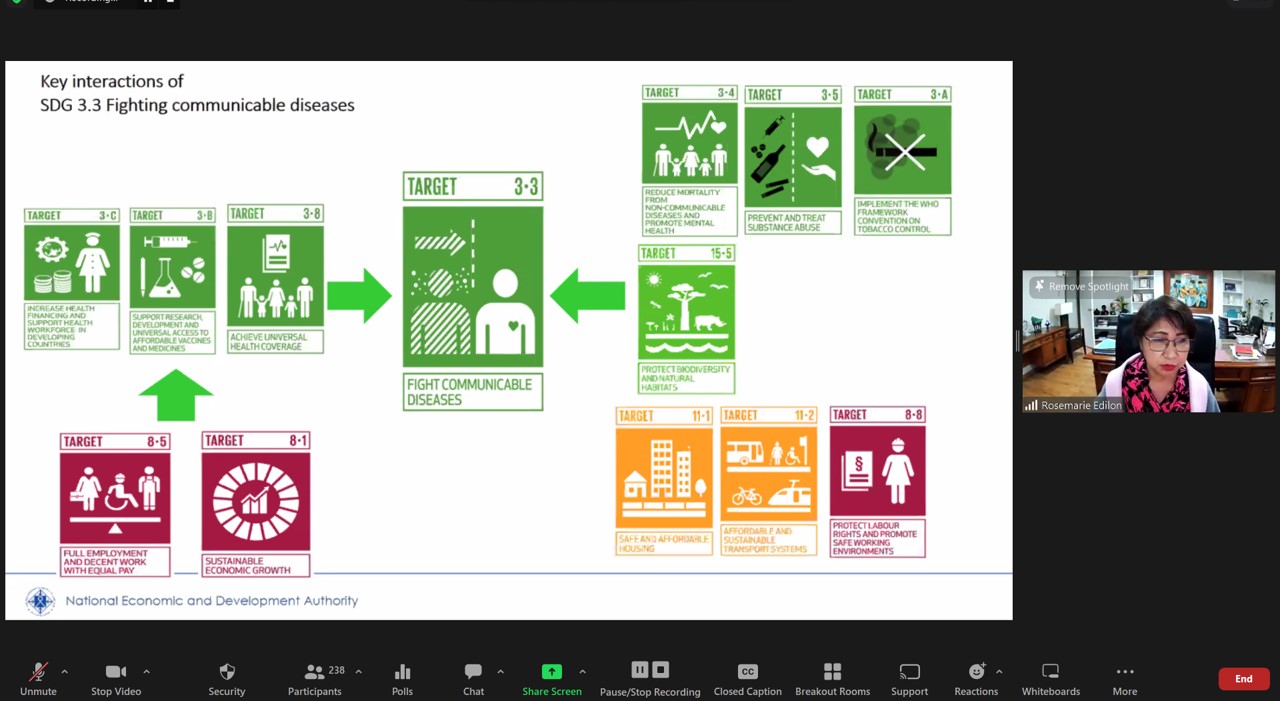The width and height of the screenshot is (1280, 701).
Task: Open the More menu
Action: click(1124, 678)
